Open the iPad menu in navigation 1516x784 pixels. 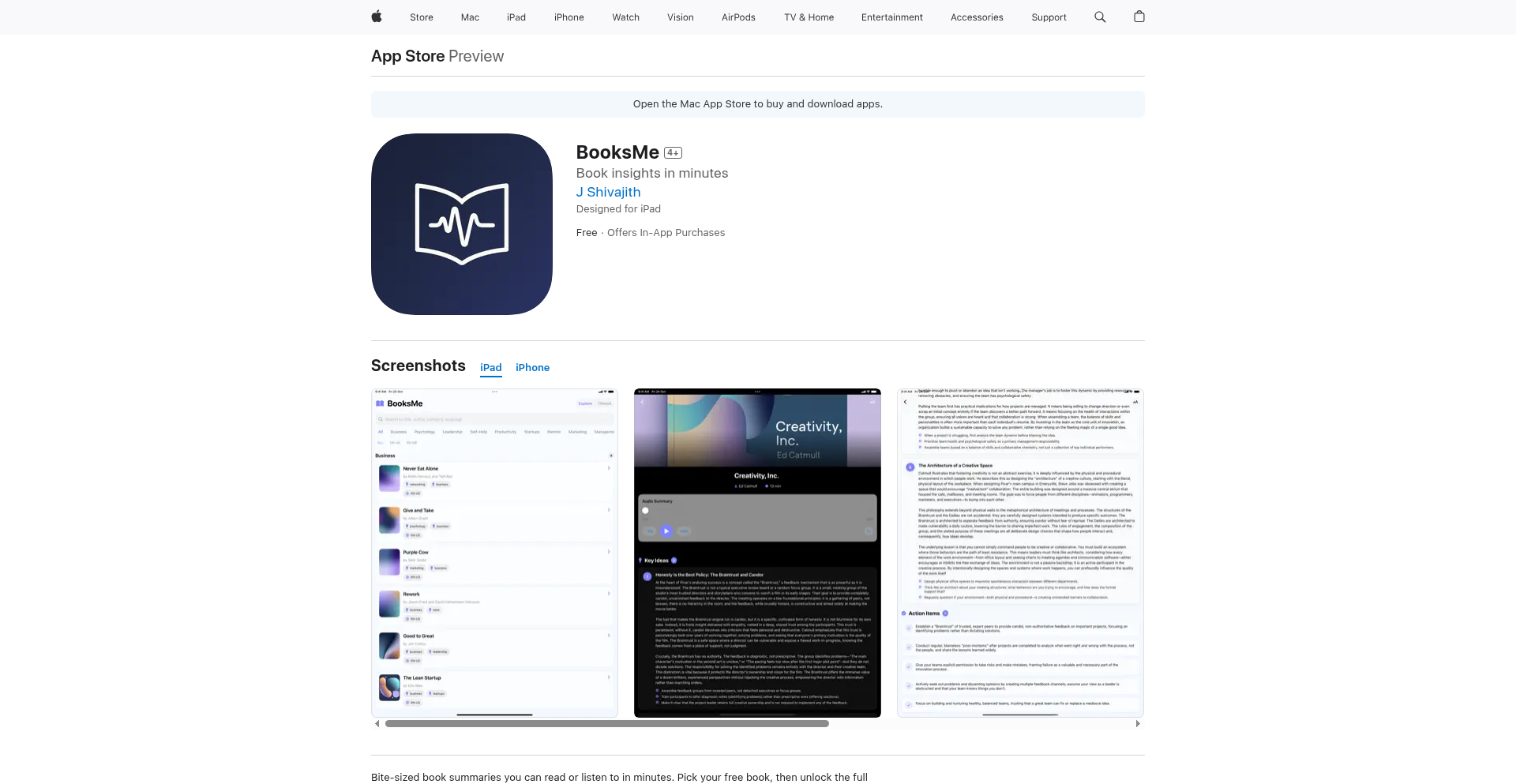pyautogui.click(x=516, y=17)
